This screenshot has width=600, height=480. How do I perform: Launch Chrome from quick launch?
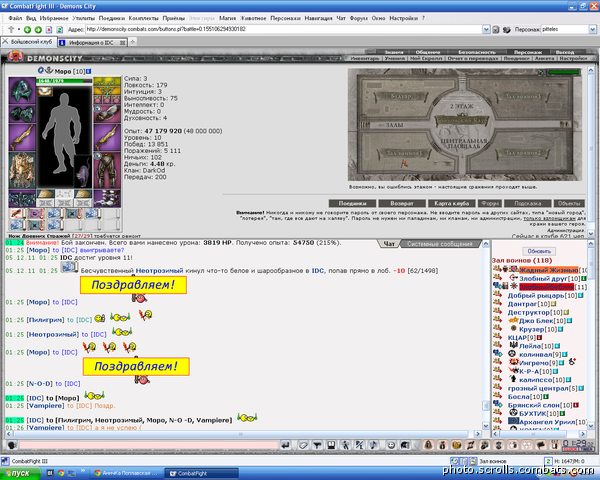pos(61,473)
